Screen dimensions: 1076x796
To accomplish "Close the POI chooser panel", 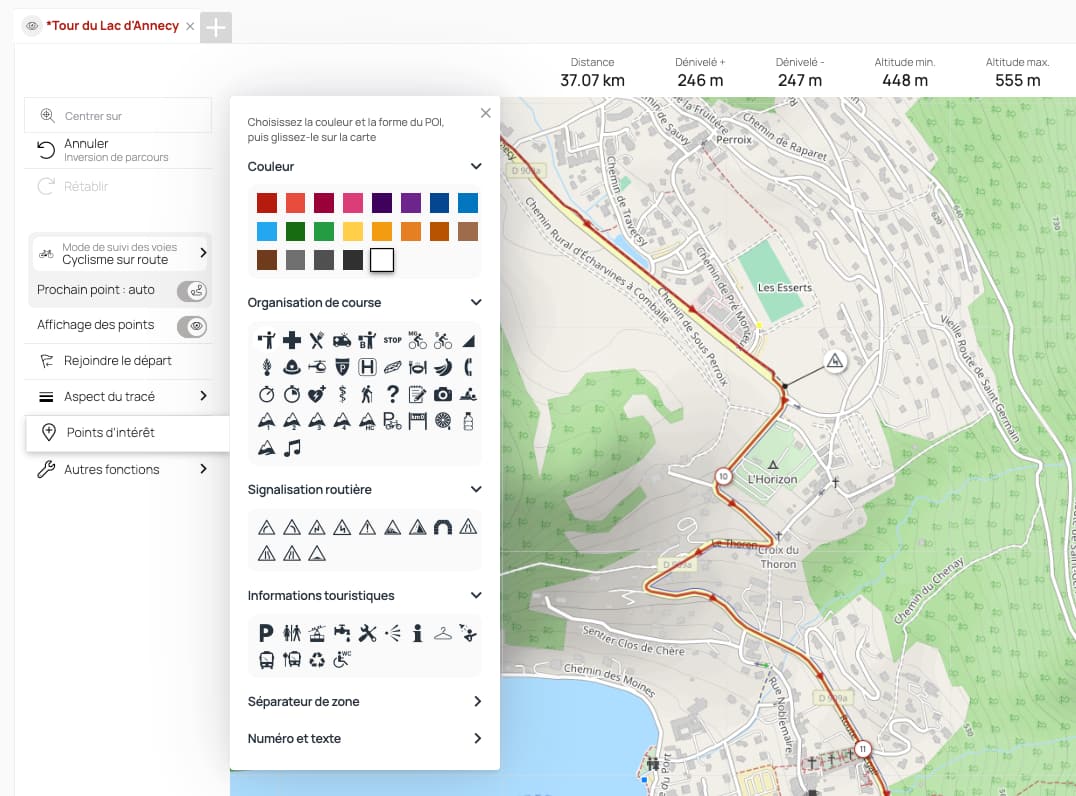I will (486, 113).
